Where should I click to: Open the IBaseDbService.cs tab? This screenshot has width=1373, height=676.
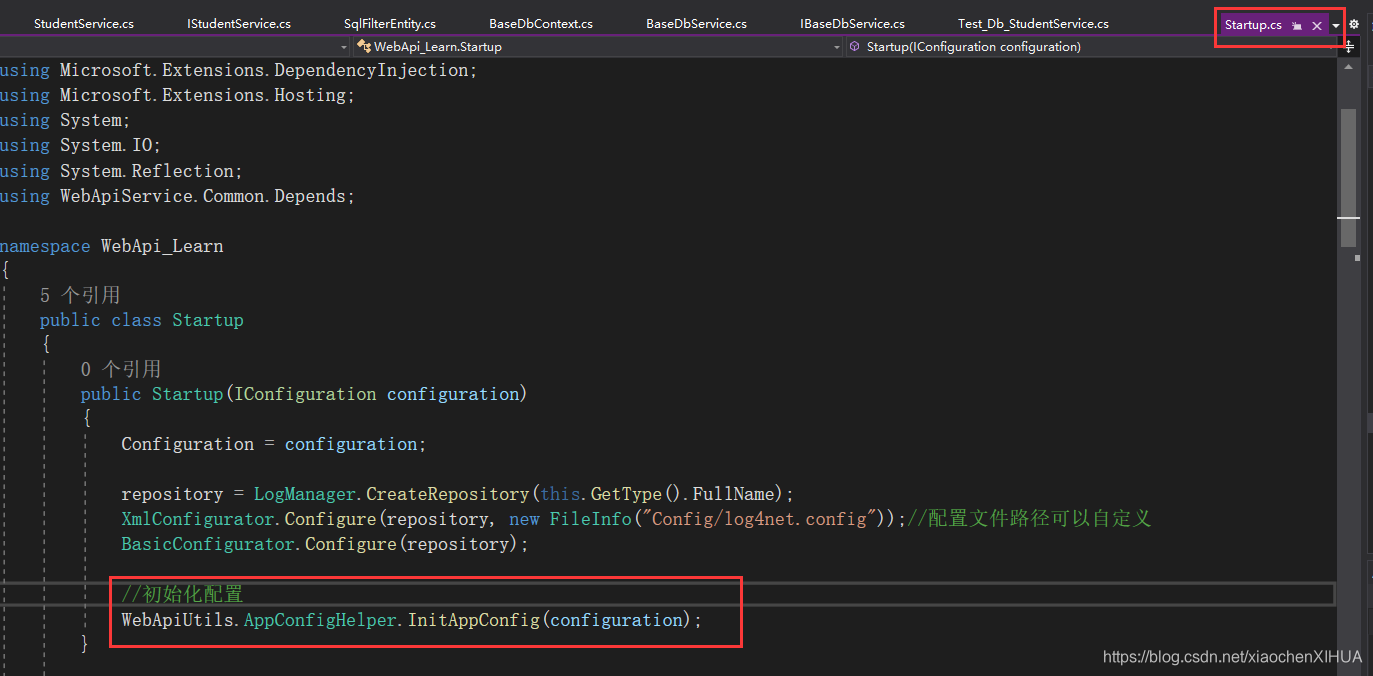pos(852,22)
